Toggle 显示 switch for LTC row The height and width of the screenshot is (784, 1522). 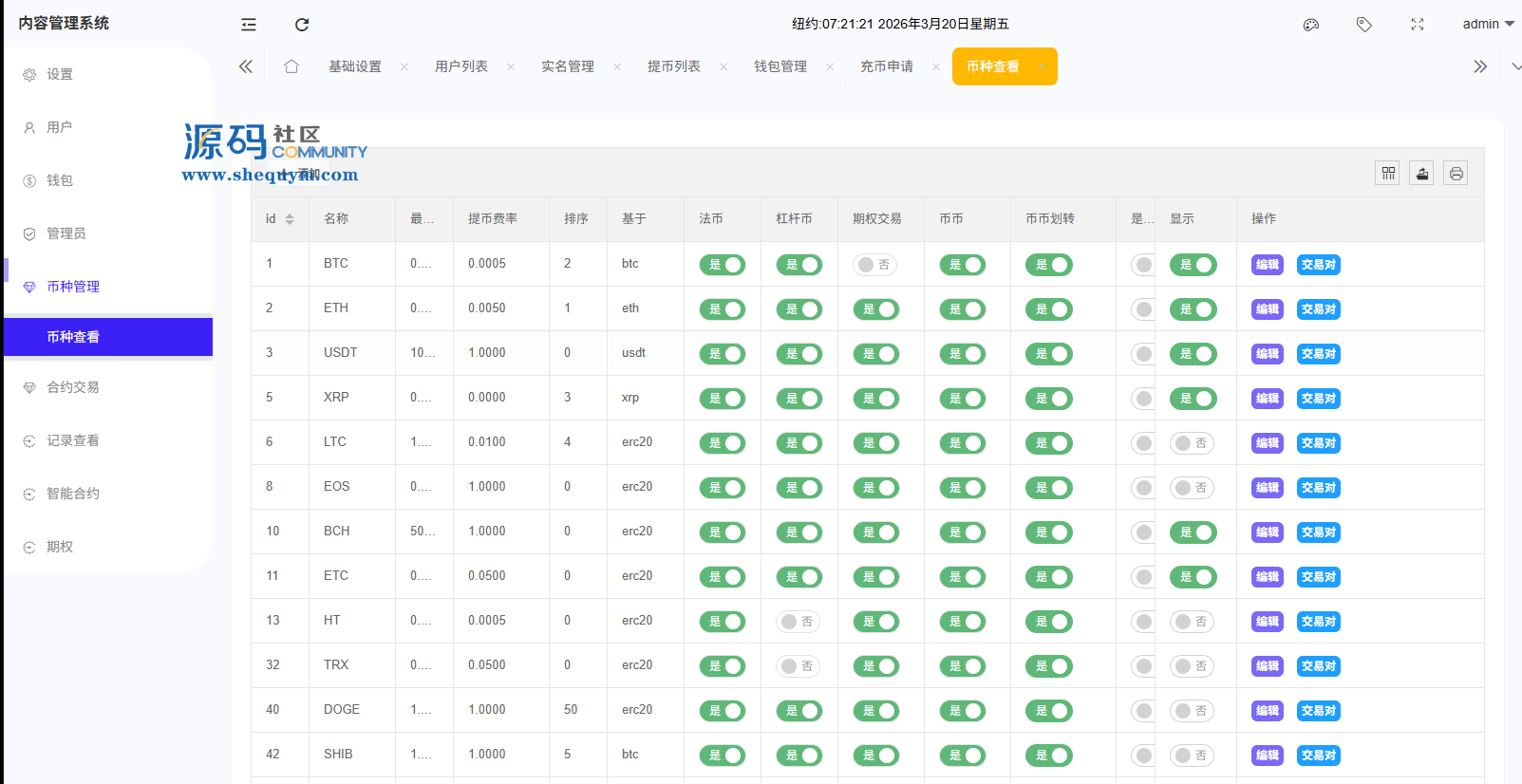click(x=1192, y=443)
